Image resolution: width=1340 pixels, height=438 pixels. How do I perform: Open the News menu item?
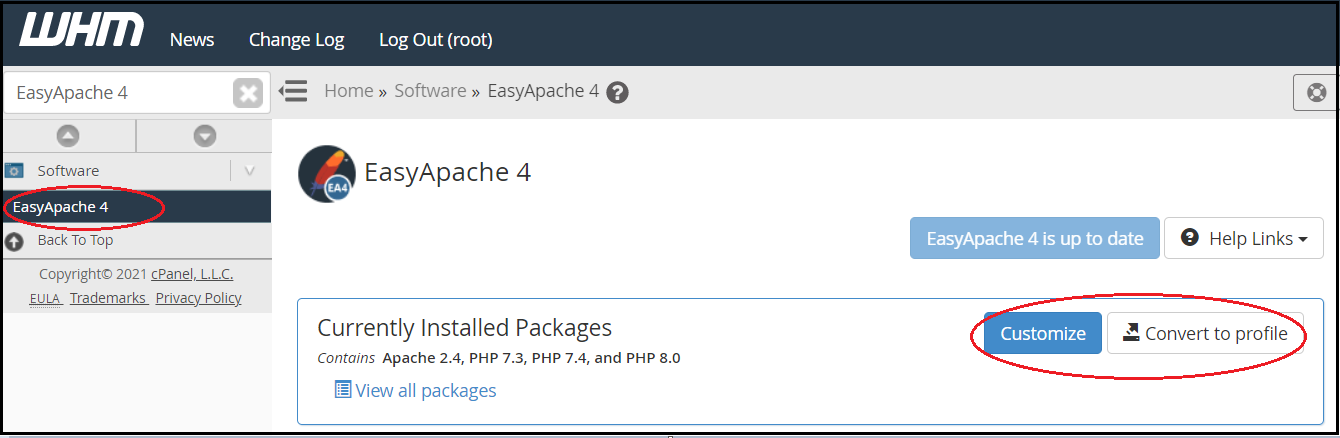[192, 40]
